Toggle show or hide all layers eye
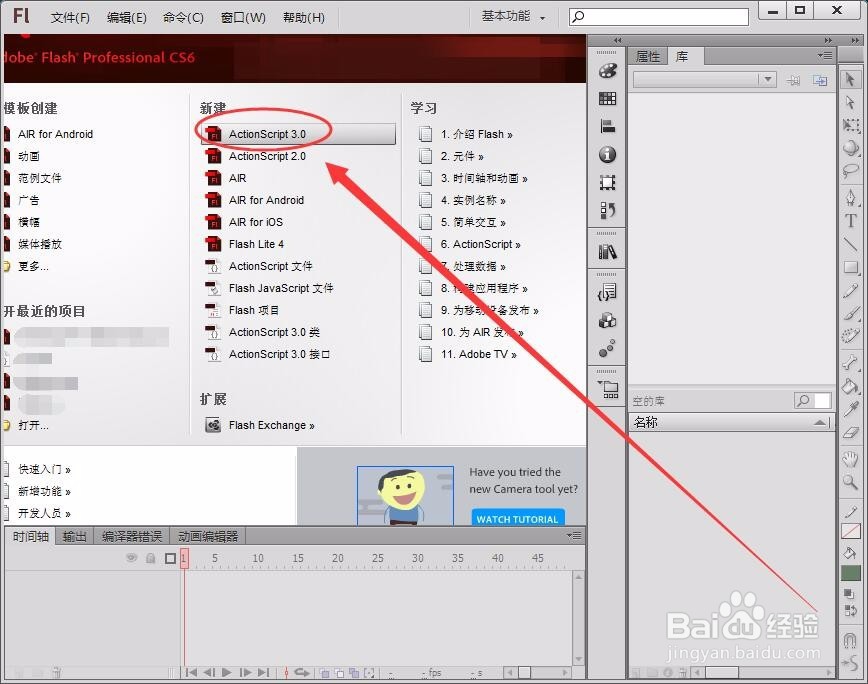This screenshot has width=868, height=684. pos(131,558)
